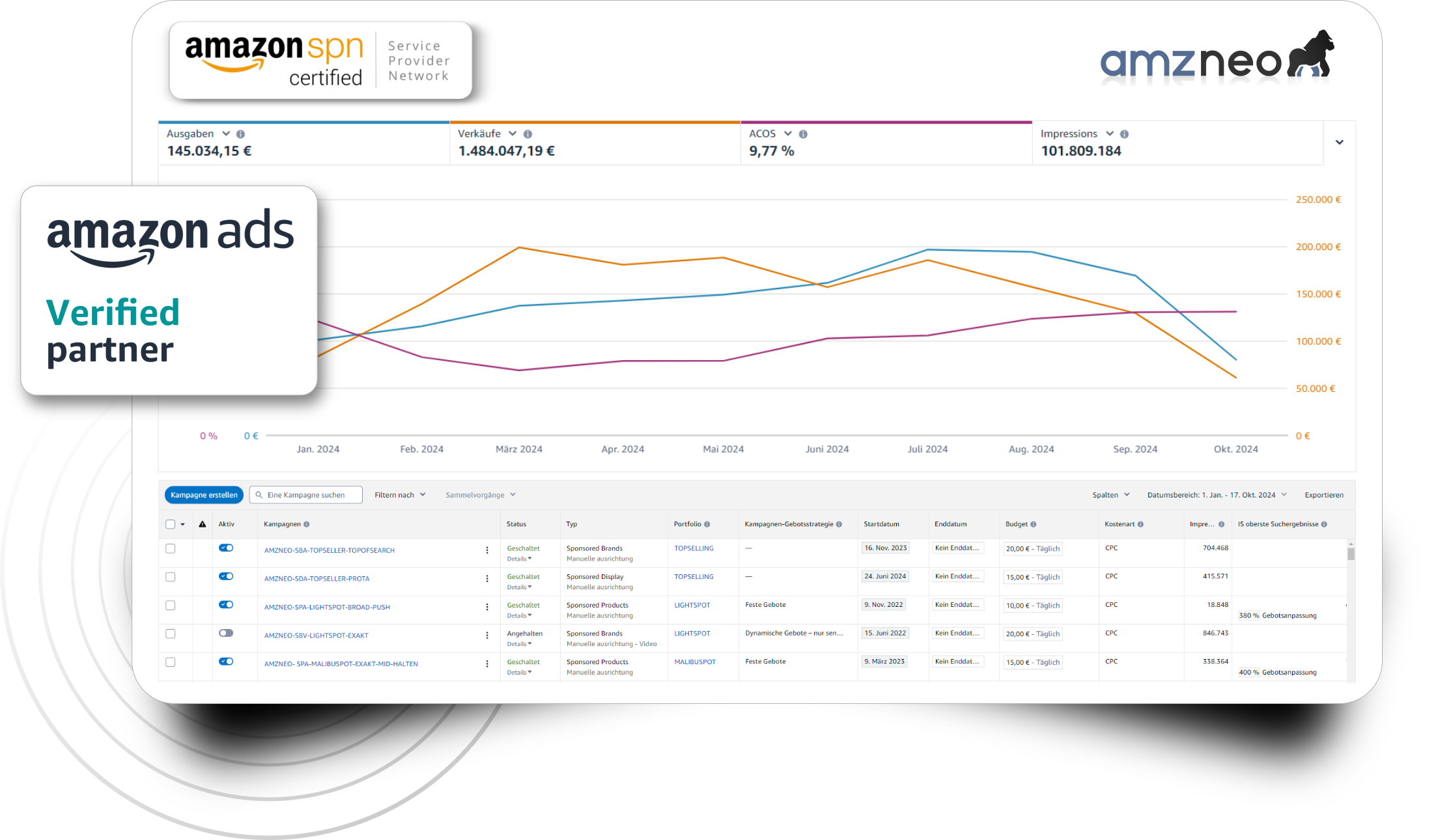The height and width of the screenshot is (840, 1438).
Task: Click the Amazon SPN certified badge
Action: 320,61
